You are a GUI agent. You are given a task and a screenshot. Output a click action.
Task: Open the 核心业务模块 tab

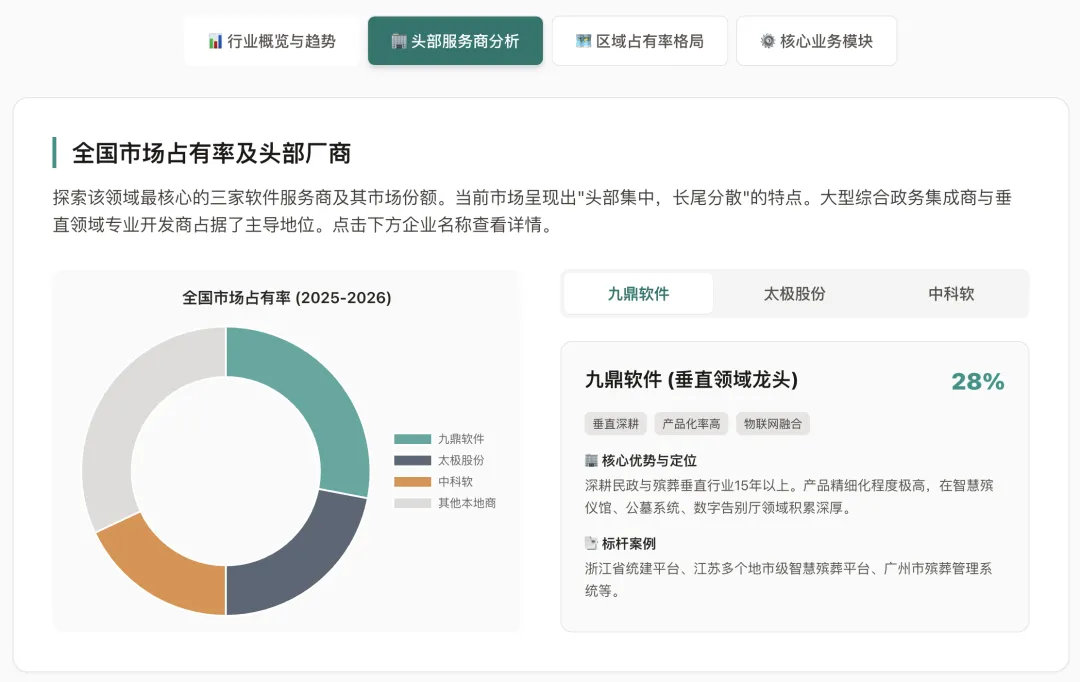point(816,41)
